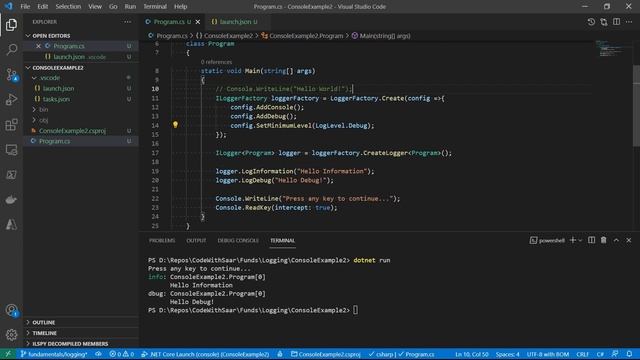Open the Manage gear icon
Image resolution: width=640 pixels, height=360 pixels.
click(x=11, y=335)
